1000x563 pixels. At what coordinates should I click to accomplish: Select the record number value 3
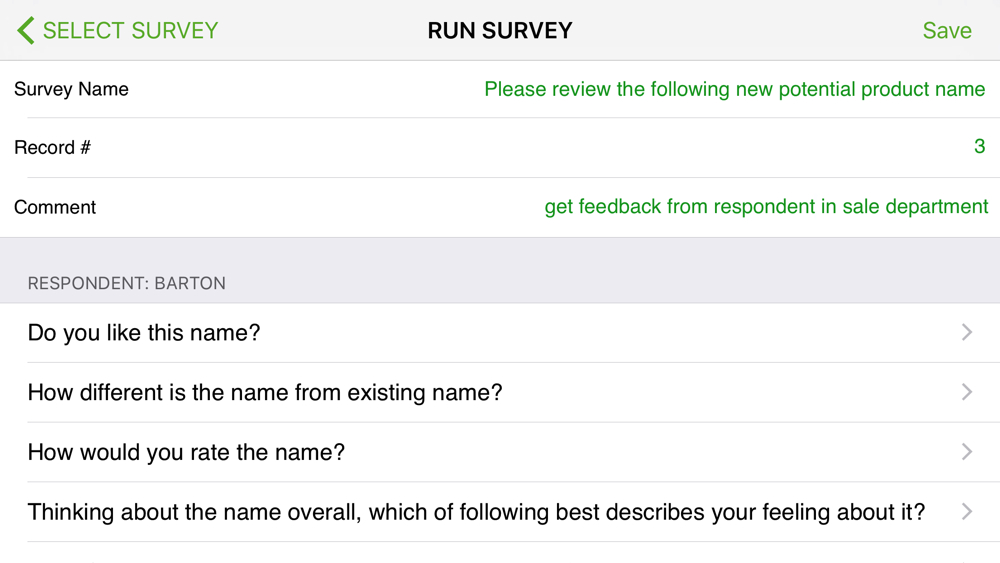coord(980,147)
